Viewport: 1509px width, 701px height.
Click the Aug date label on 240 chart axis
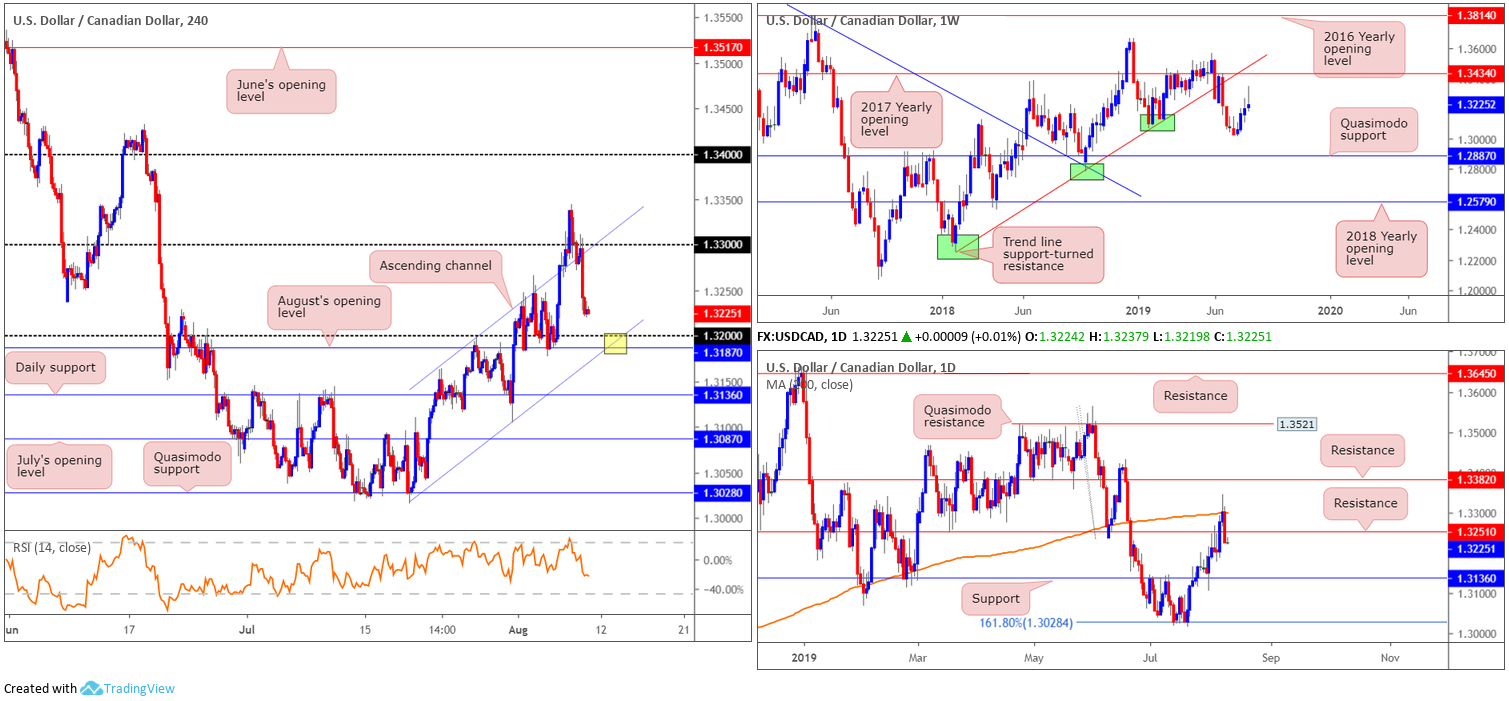520,630
